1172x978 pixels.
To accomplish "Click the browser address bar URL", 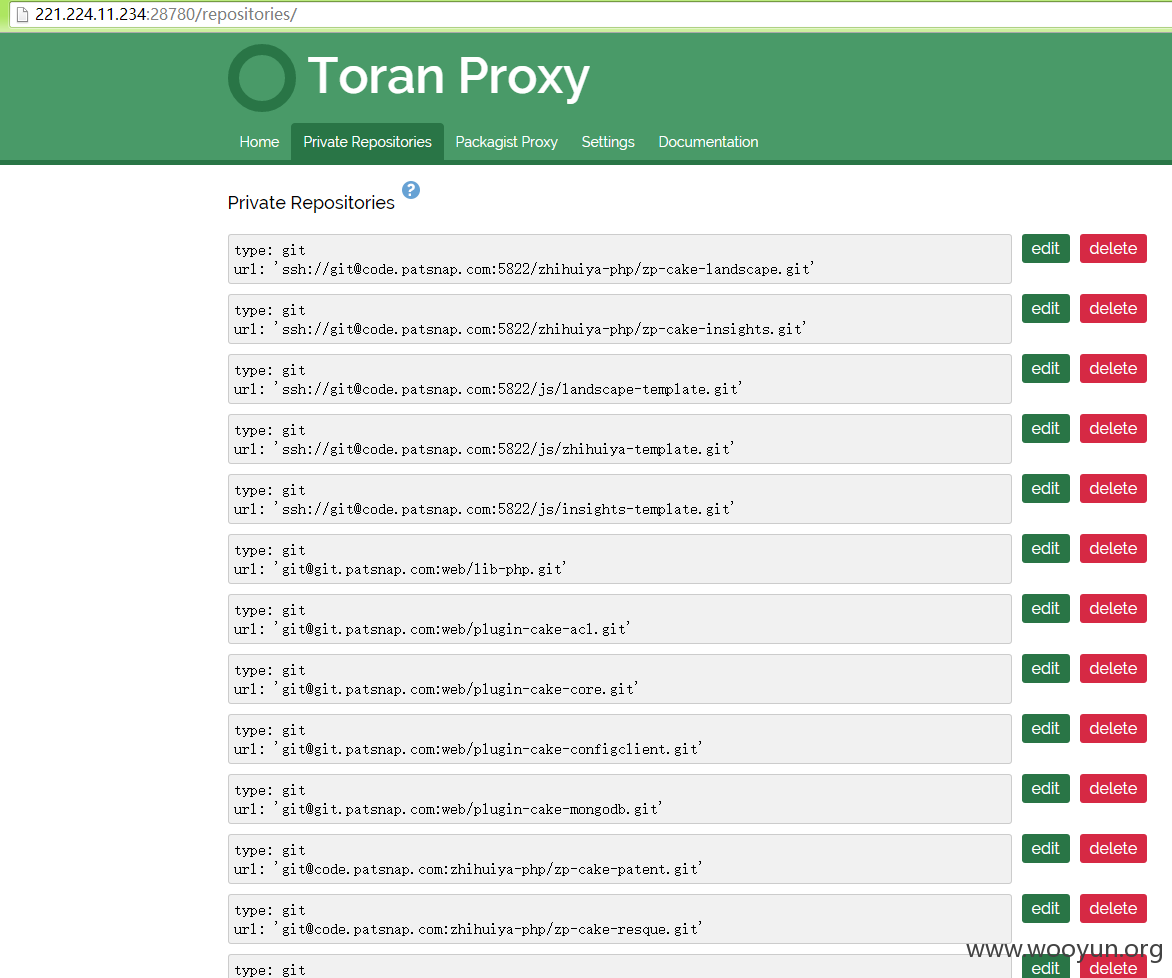I will click(x=166, y=14).
